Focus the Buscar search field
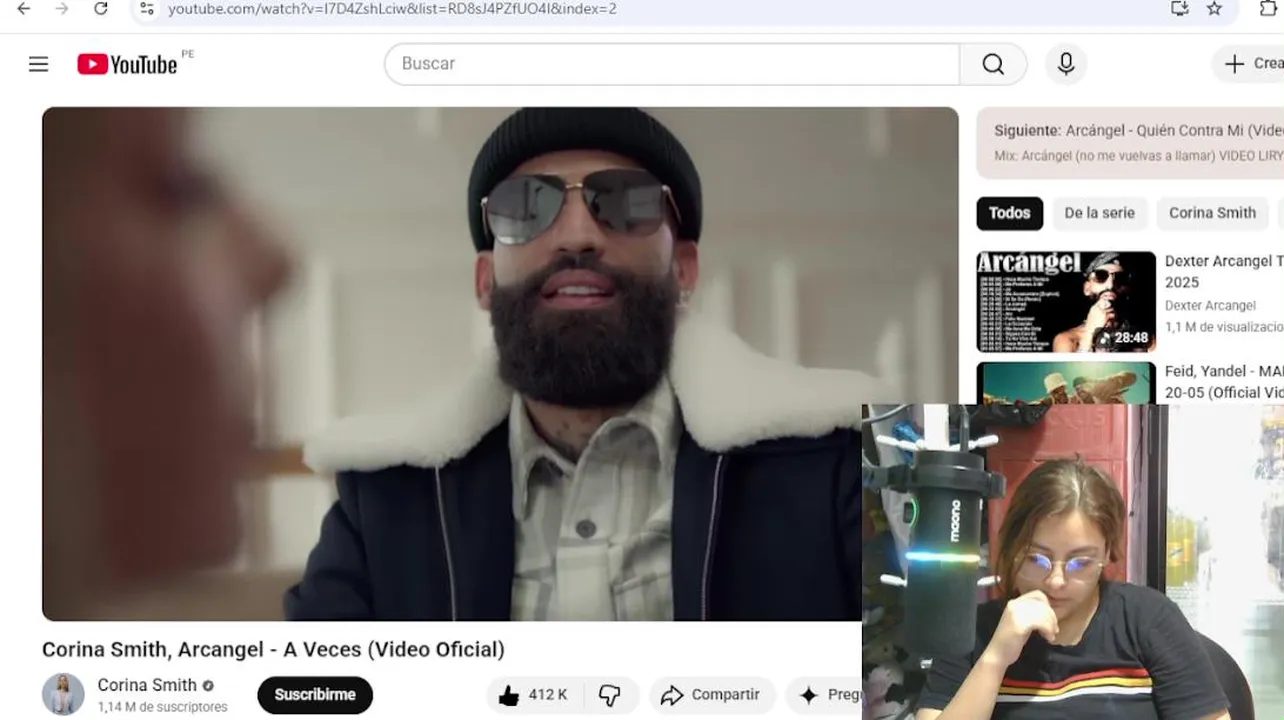Image resolution: width=1284 pixels, height=720 pixels. click(672, 64)
